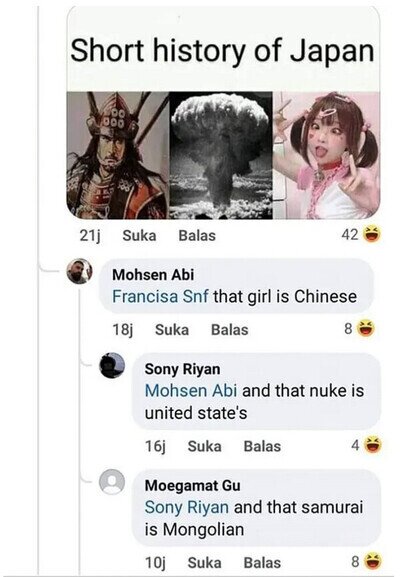Like Sony Riyan's comment with Suka
Image resolution: width=400 pixels, height=577 pixels.
pyautogui.click(x=205, y=446)
